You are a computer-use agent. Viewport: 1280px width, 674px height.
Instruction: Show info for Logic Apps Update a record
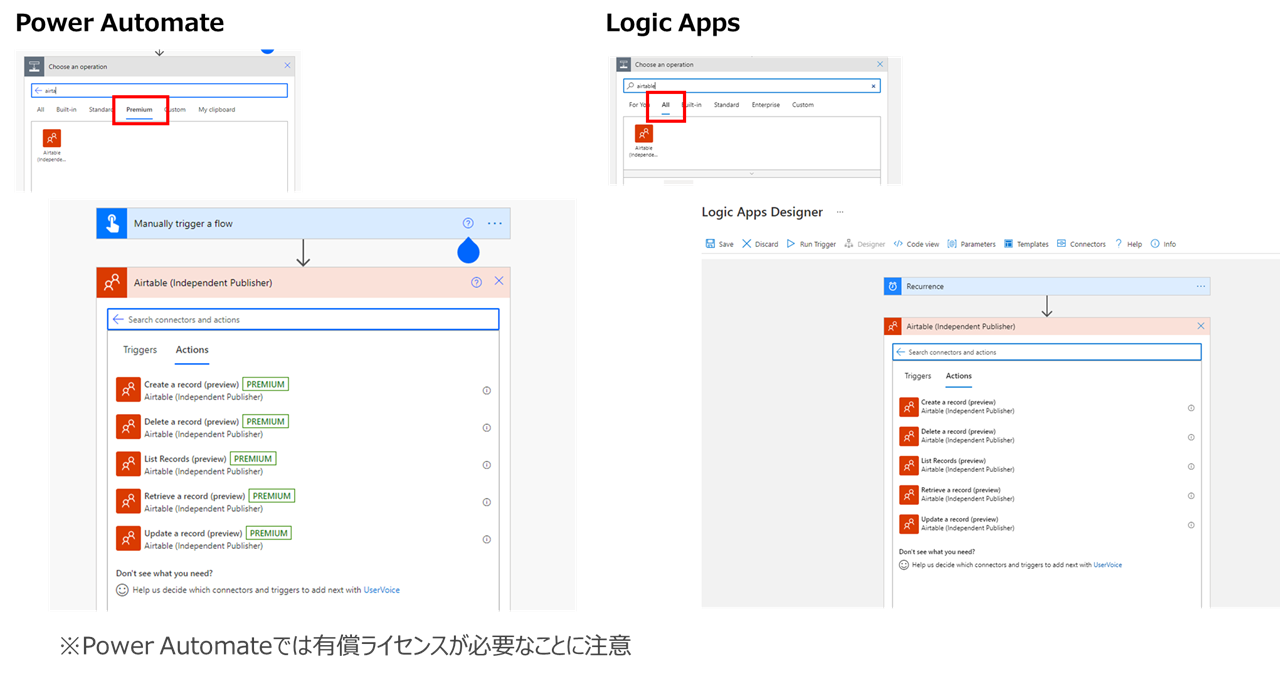(x=1191, y=524)
